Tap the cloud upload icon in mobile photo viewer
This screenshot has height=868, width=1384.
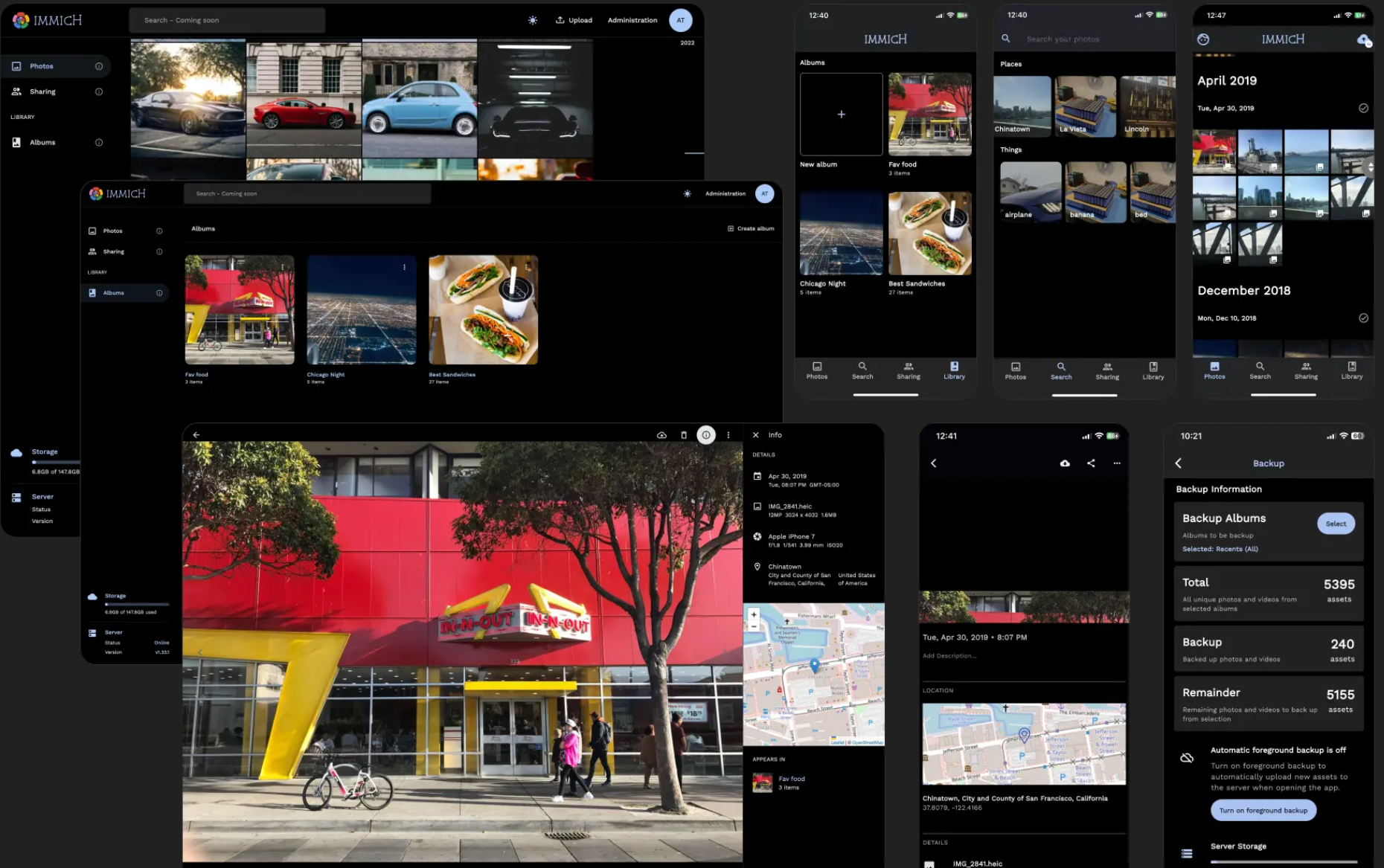click(x=1066, y=463)
